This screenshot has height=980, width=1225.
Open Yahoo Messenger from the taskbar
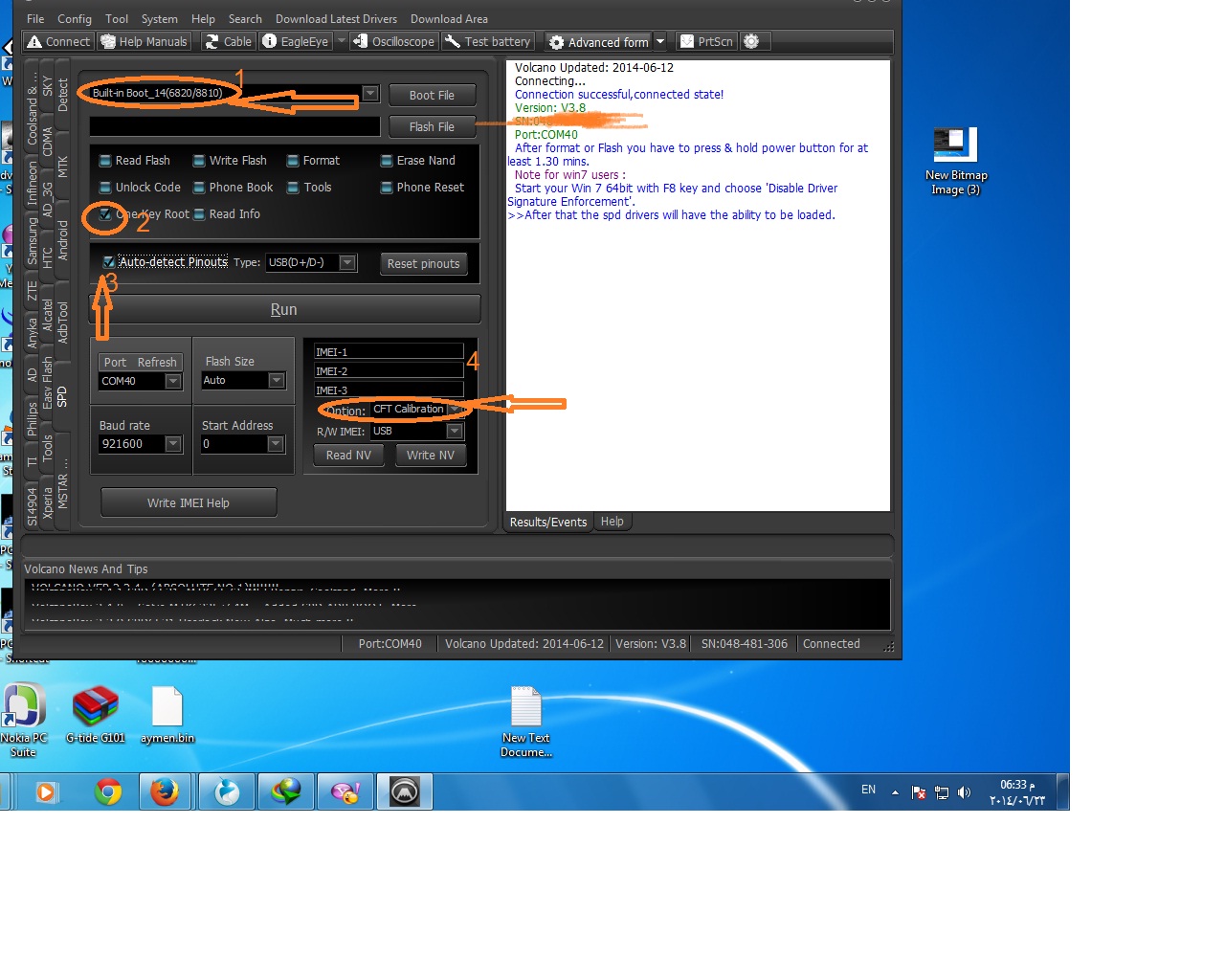(x=345, y=792)
